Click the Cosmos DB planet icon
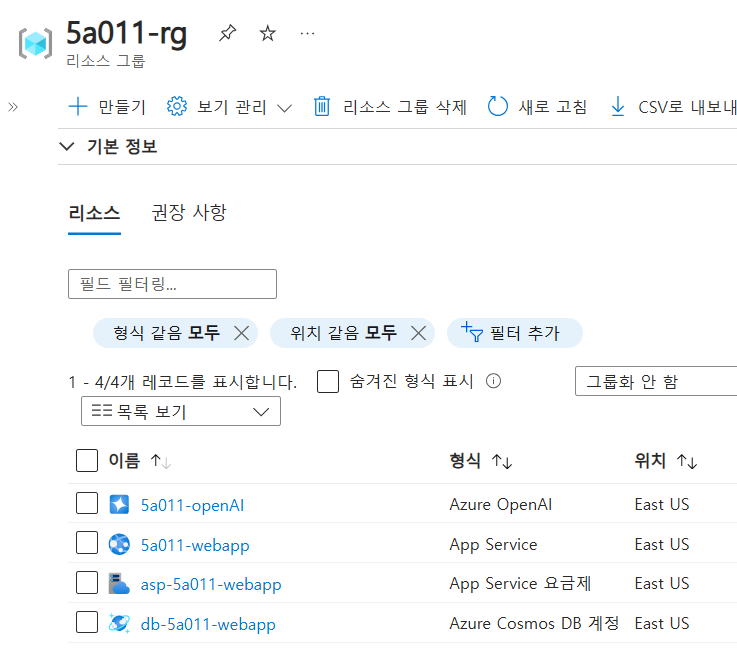The height and width of the screenshot is (659, 737). click(119, 623)
